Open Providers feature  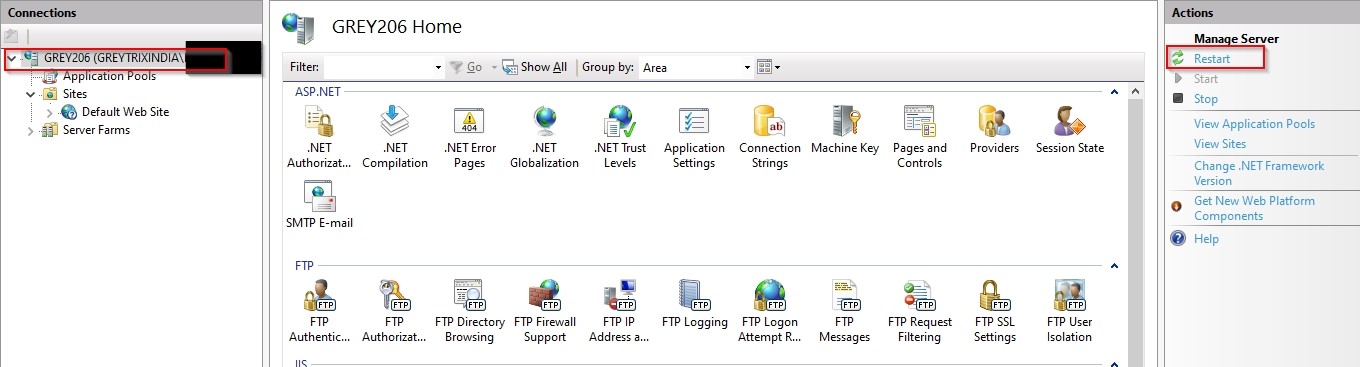(994, 130)
